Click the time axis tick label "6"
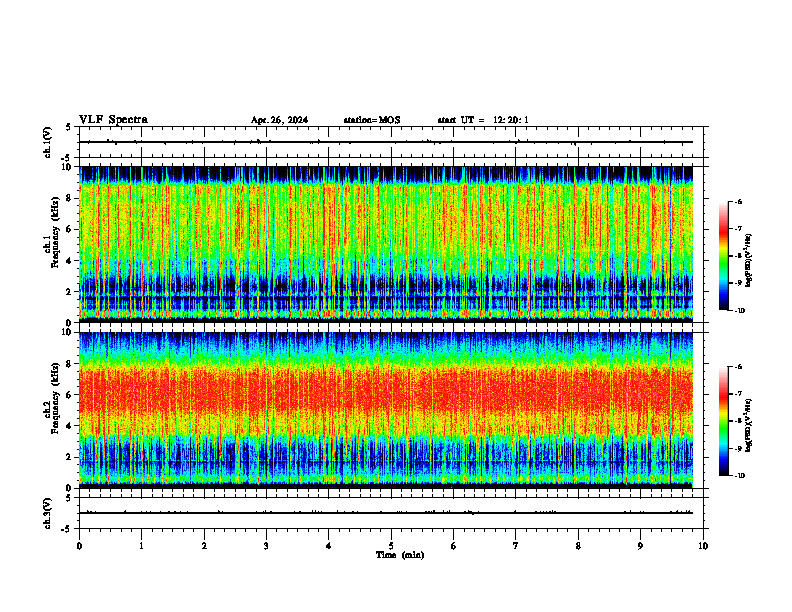This screenshot has height=612, width=792. click(x=454, y=546)
